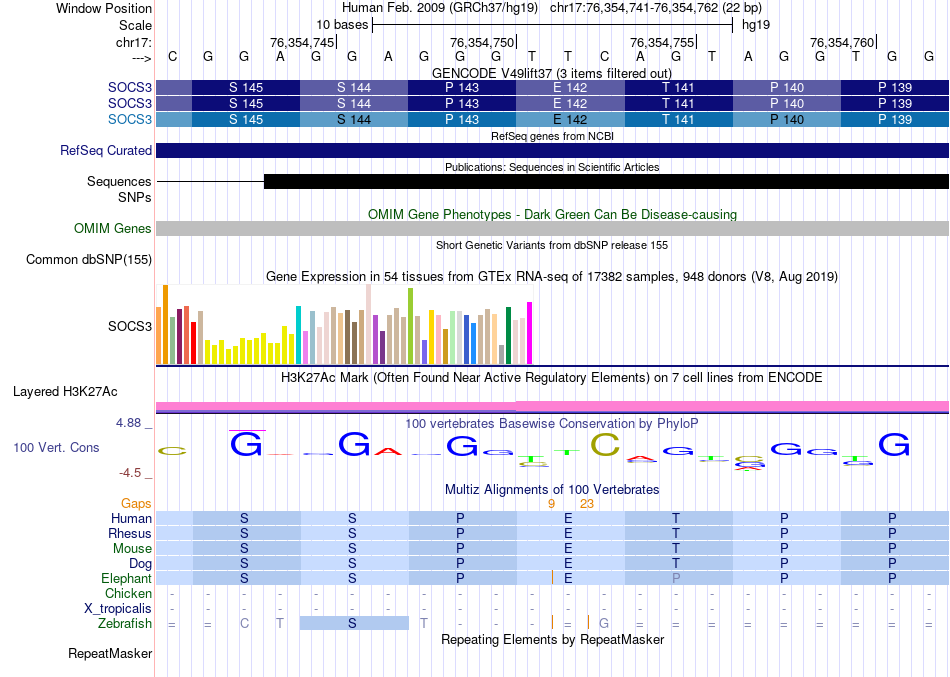Open 'Publications: Sequences in Scientific Articles' title
This screenshot has width=950, height=677.
(x=552, y=167)
